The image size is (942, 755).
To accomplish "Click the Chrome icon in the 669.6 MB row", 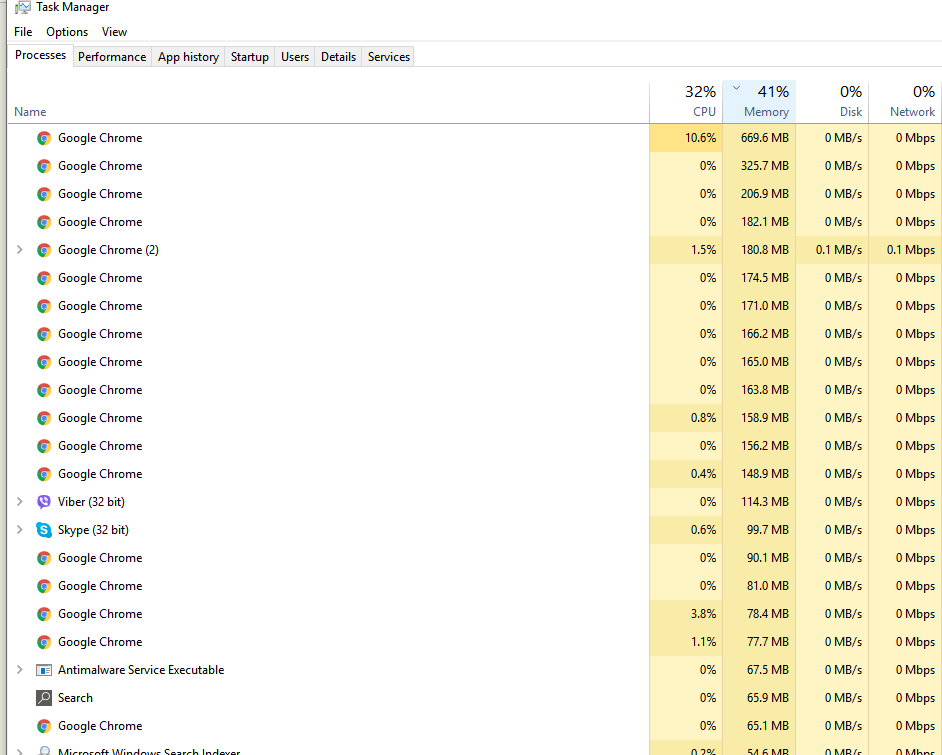I will tap(43, 138).
